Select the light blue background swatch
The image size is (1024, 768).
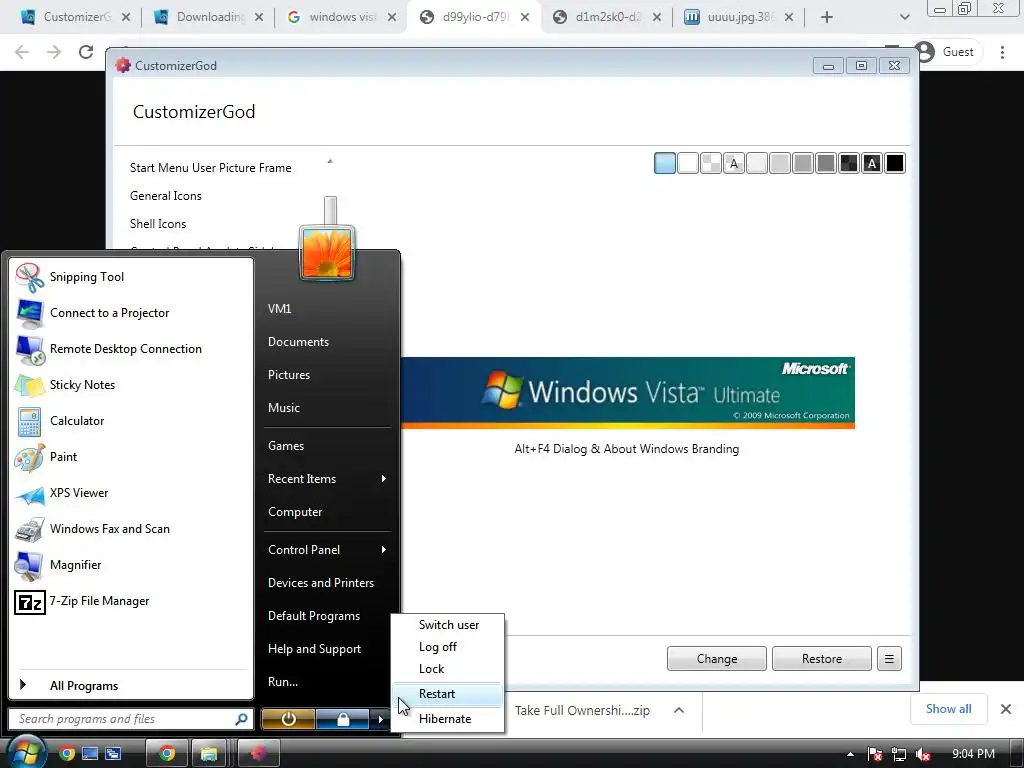[x=664, y=163]
